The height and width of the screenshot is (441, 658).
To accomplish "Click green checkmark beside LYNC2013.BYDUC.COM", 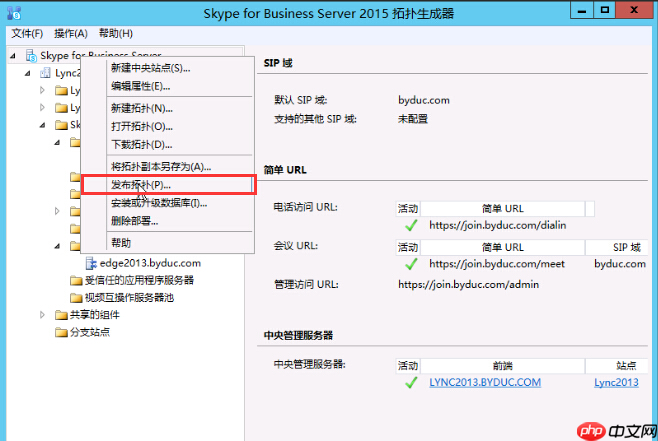I will 411,383.
